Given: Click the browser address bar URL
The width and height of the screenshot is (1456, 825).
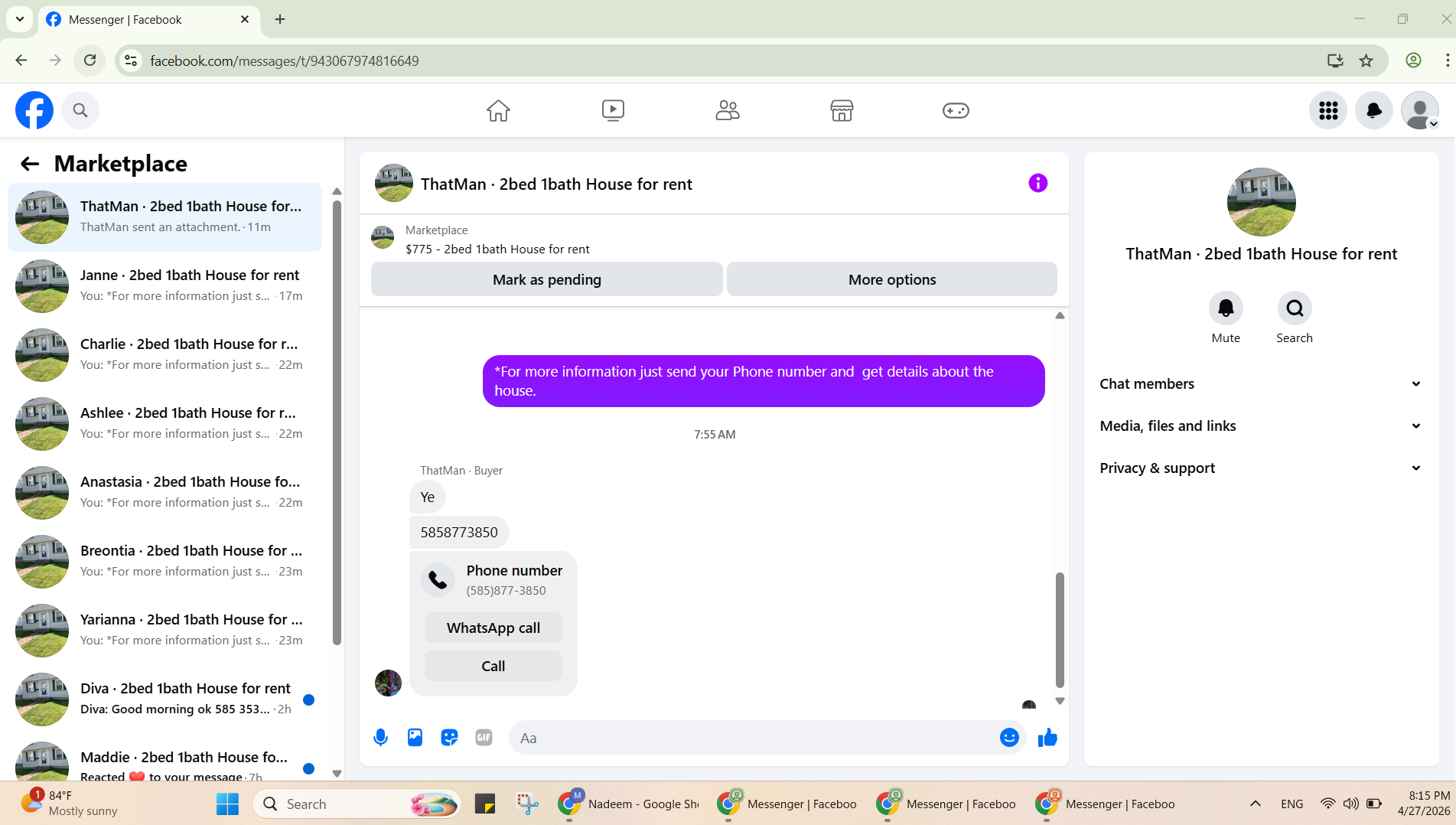Looking at the screenshot, I should click(284, 60).
